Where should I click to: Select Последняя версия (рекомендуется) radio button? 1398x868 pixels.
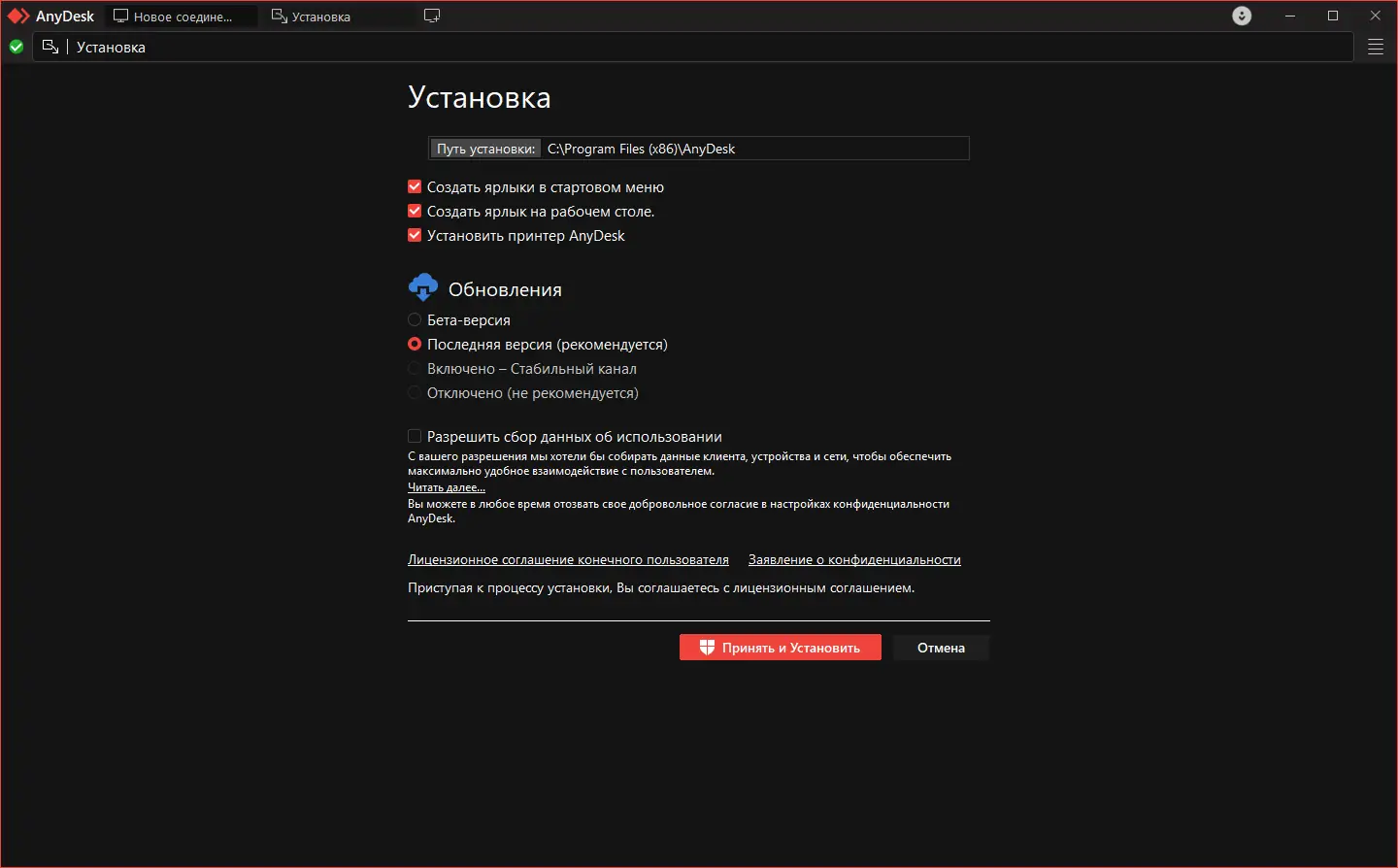[415, 344]
